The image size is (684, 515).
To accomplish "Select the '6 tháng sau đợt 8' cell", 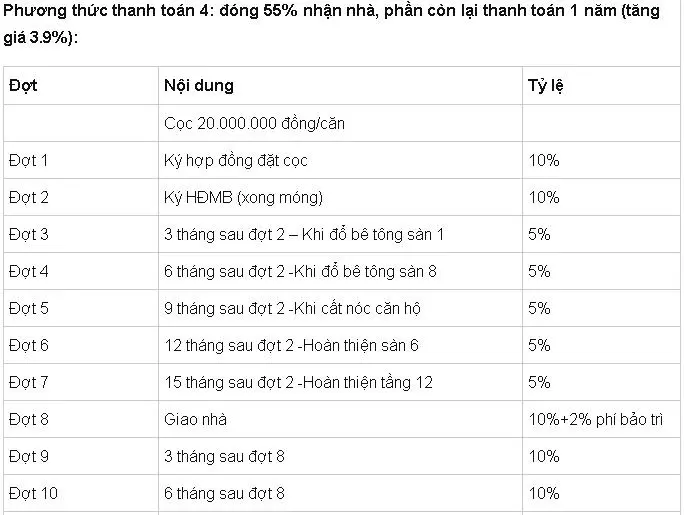I will (x=225, y=493).
